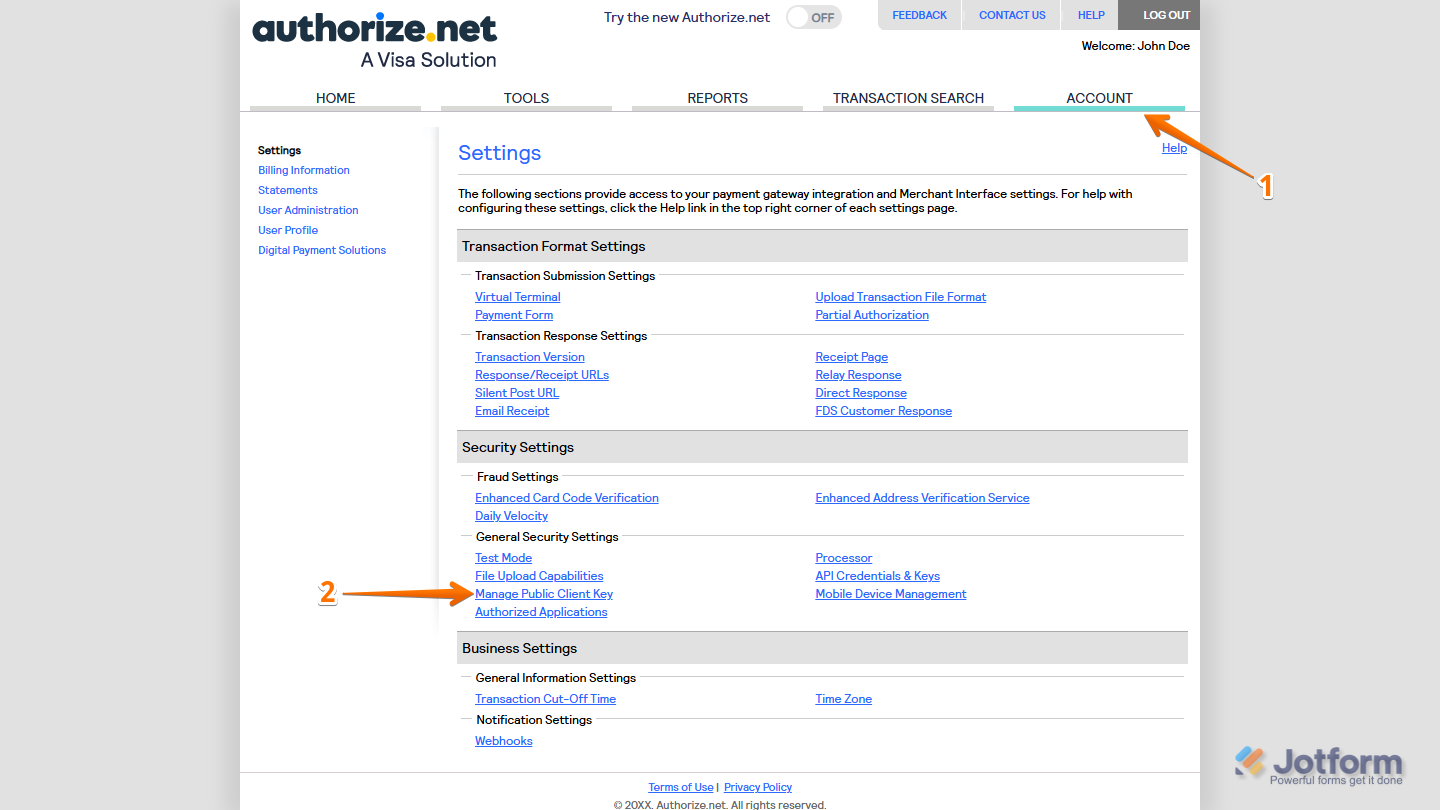1440x810 pixels.
Task: Switch to the TRANSACTION SEARCH tab
Action: [x=908, y=97]
